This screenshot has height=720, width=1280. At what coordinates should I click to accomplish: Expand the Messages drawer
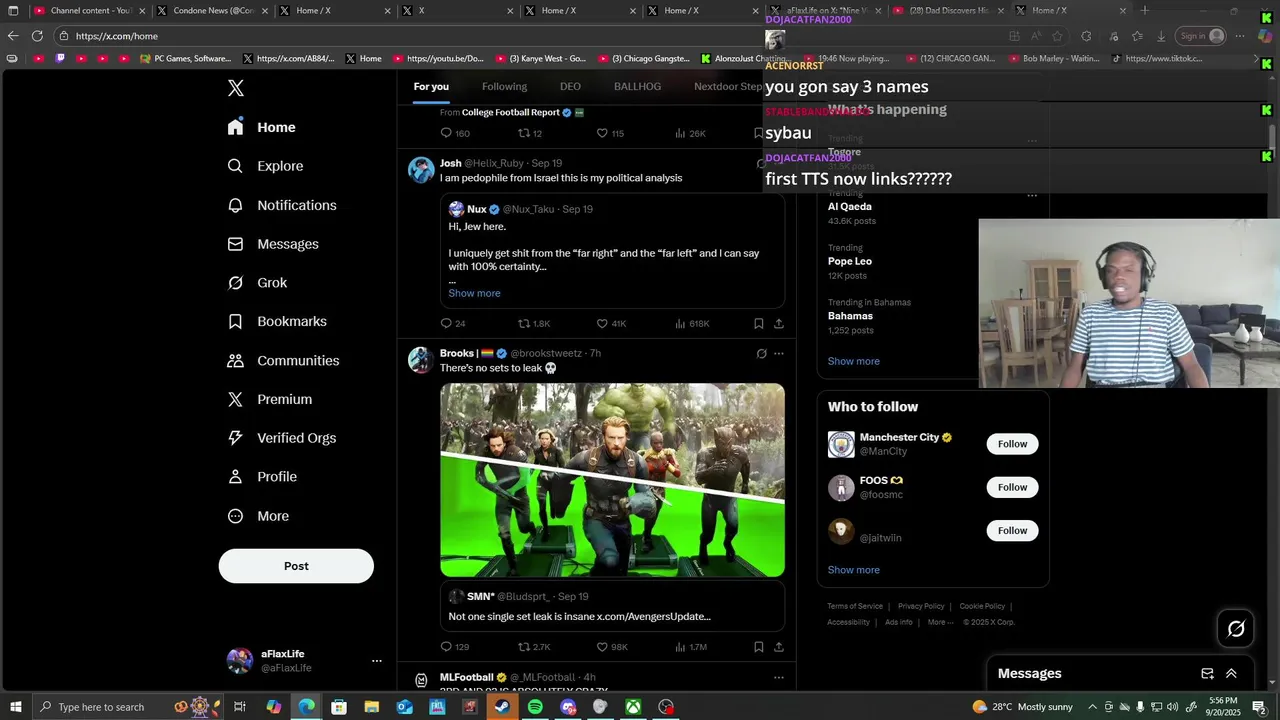[1231, 674]
